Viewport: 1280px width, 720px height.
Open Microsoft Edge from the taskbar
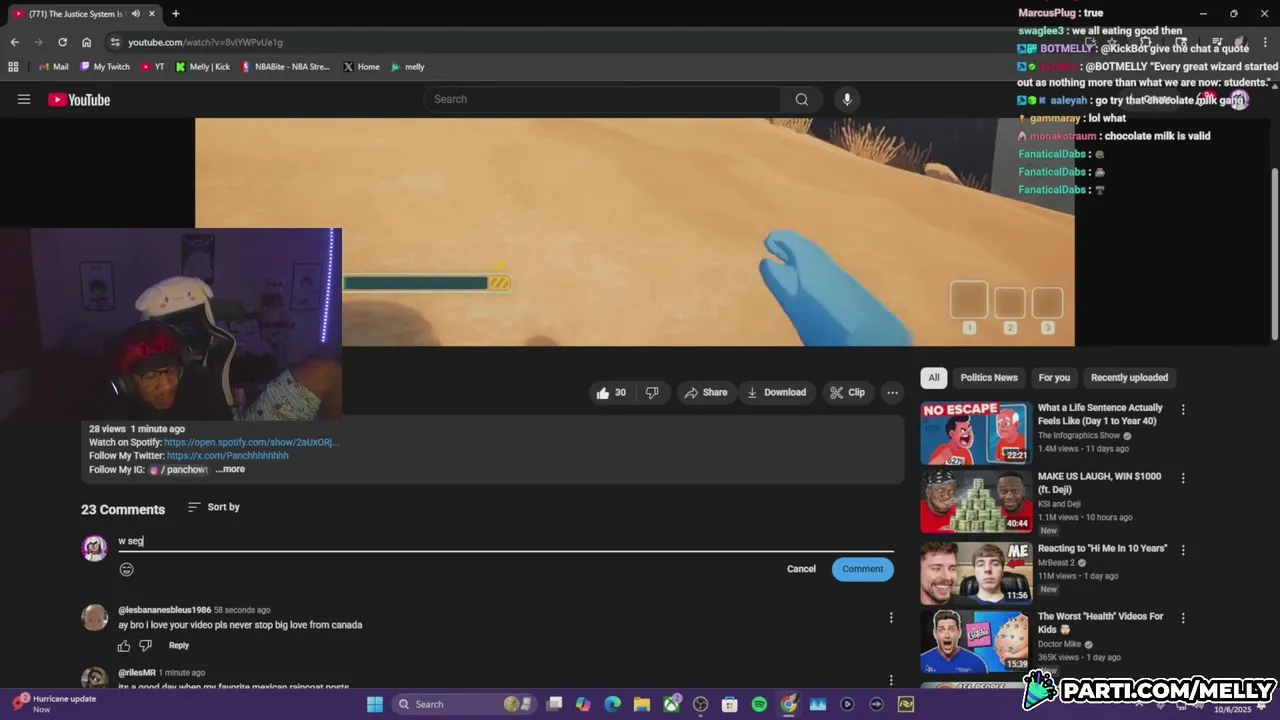click(x=613, y=704)
